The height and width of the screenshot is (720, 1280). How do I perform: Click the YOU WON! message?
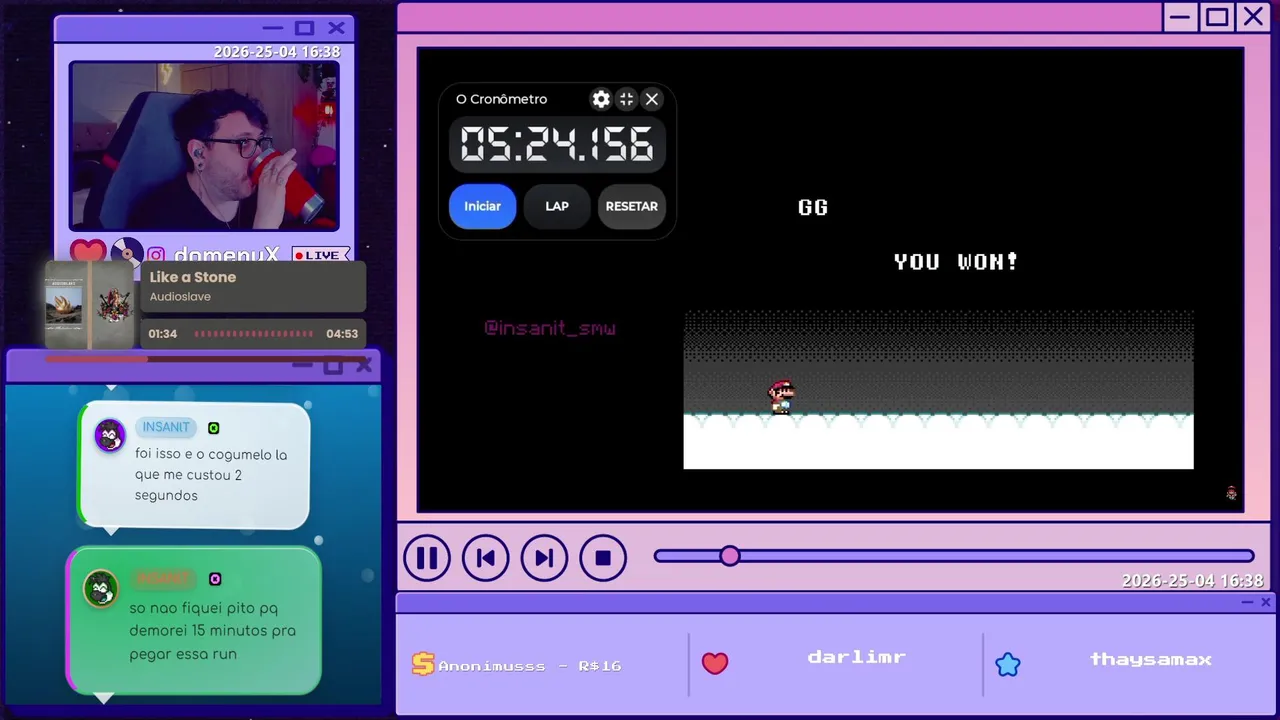coord(956,262)
